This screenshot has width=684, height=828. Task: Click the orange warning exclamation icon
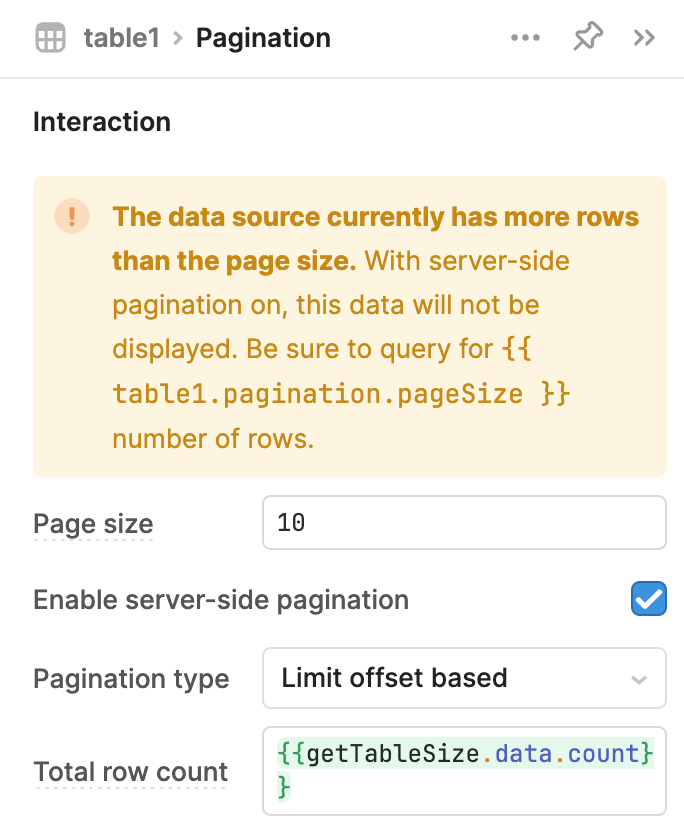72,217
